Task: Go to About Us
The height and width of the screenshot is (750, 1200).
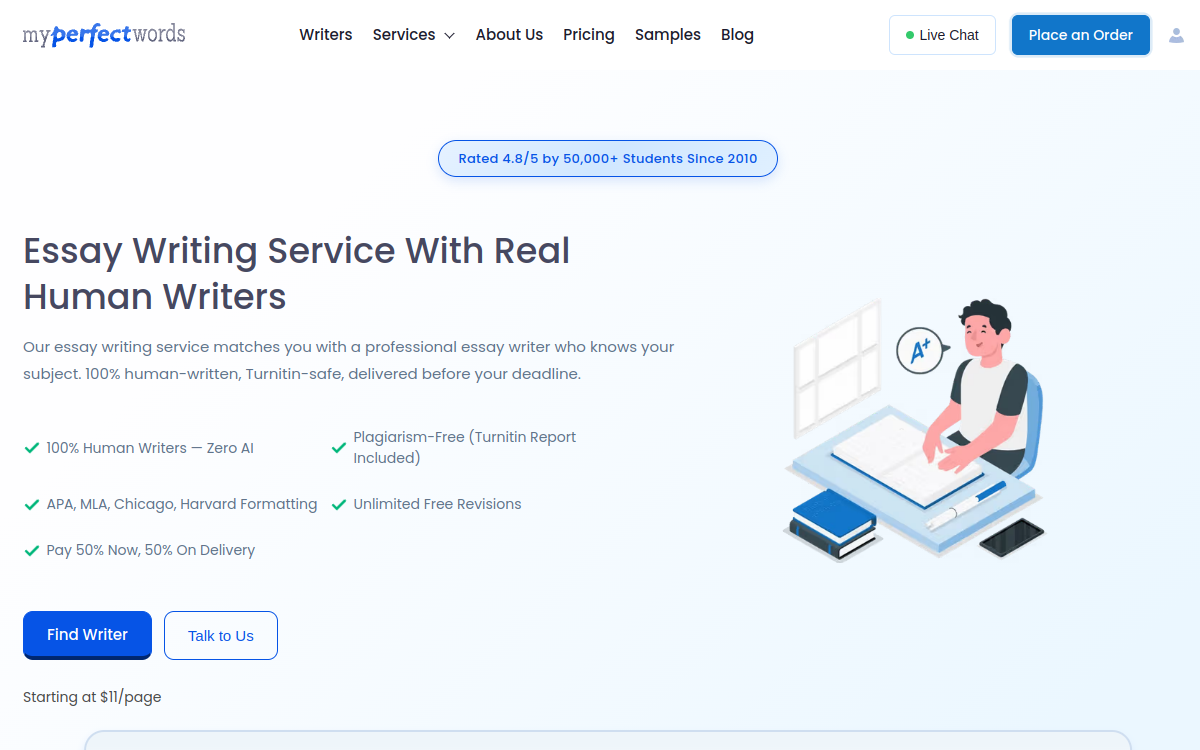Action: click(x=509, y=35)
